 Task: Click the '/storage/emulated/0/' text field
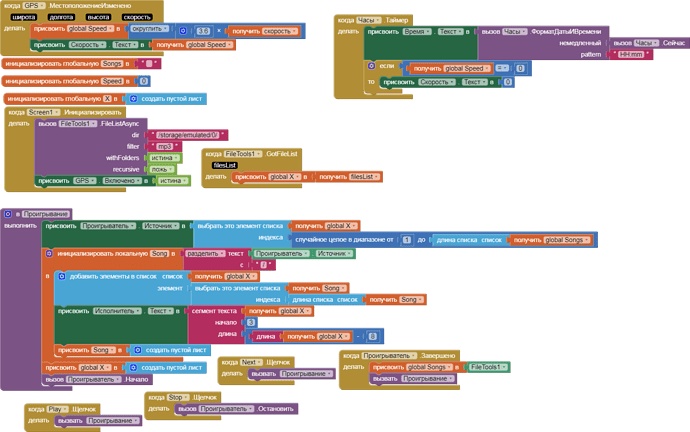pos(186,135)
